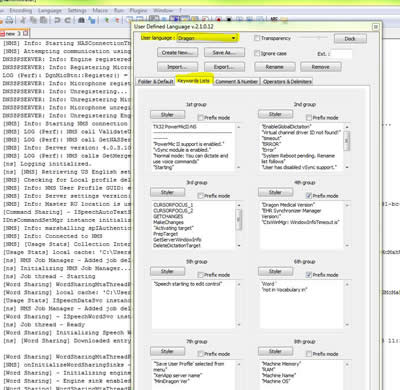Click the Export... button
Screen dimensions: 400x390
click(x=224, y=67)
